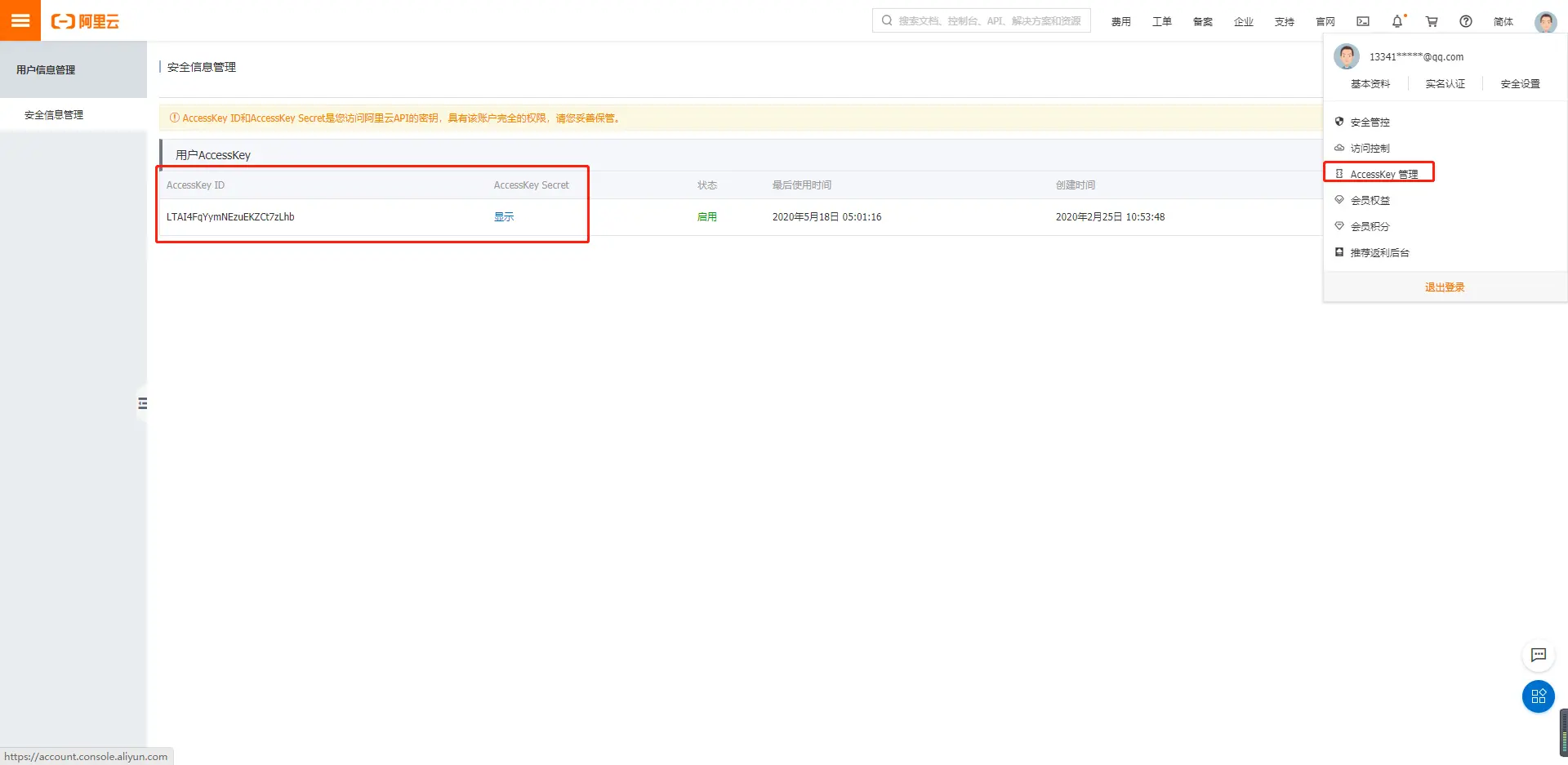Screen dimensions: 1568x765
Task: Open 基本资料 in account panel
Action: pyautogui.click(x=1370, y=84)
